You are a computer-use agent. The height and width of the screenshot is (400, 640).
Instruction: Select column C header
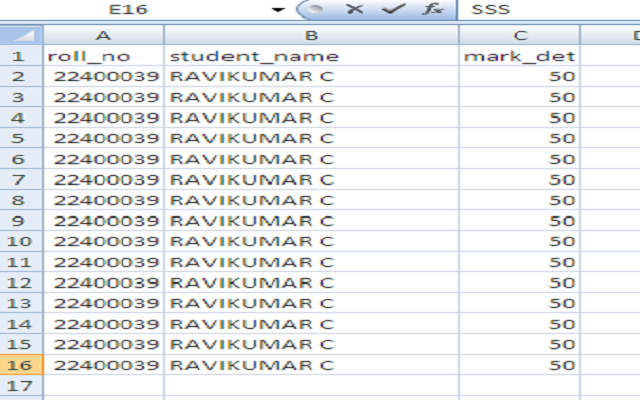point(520,35)
